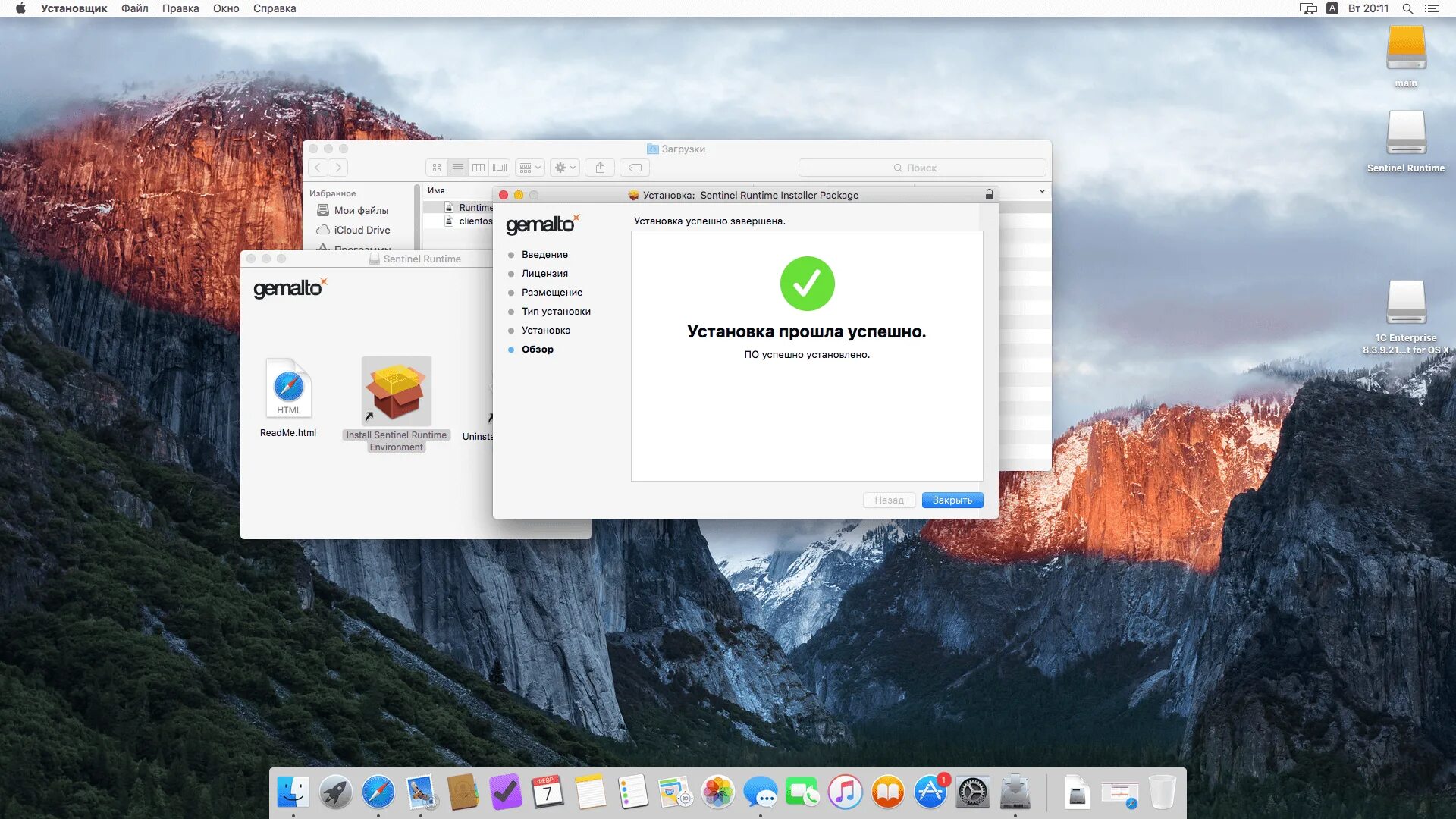Open Calendar from the Dock
The width and height of the screenshot is (1456, 819).
tap(548, 792)
